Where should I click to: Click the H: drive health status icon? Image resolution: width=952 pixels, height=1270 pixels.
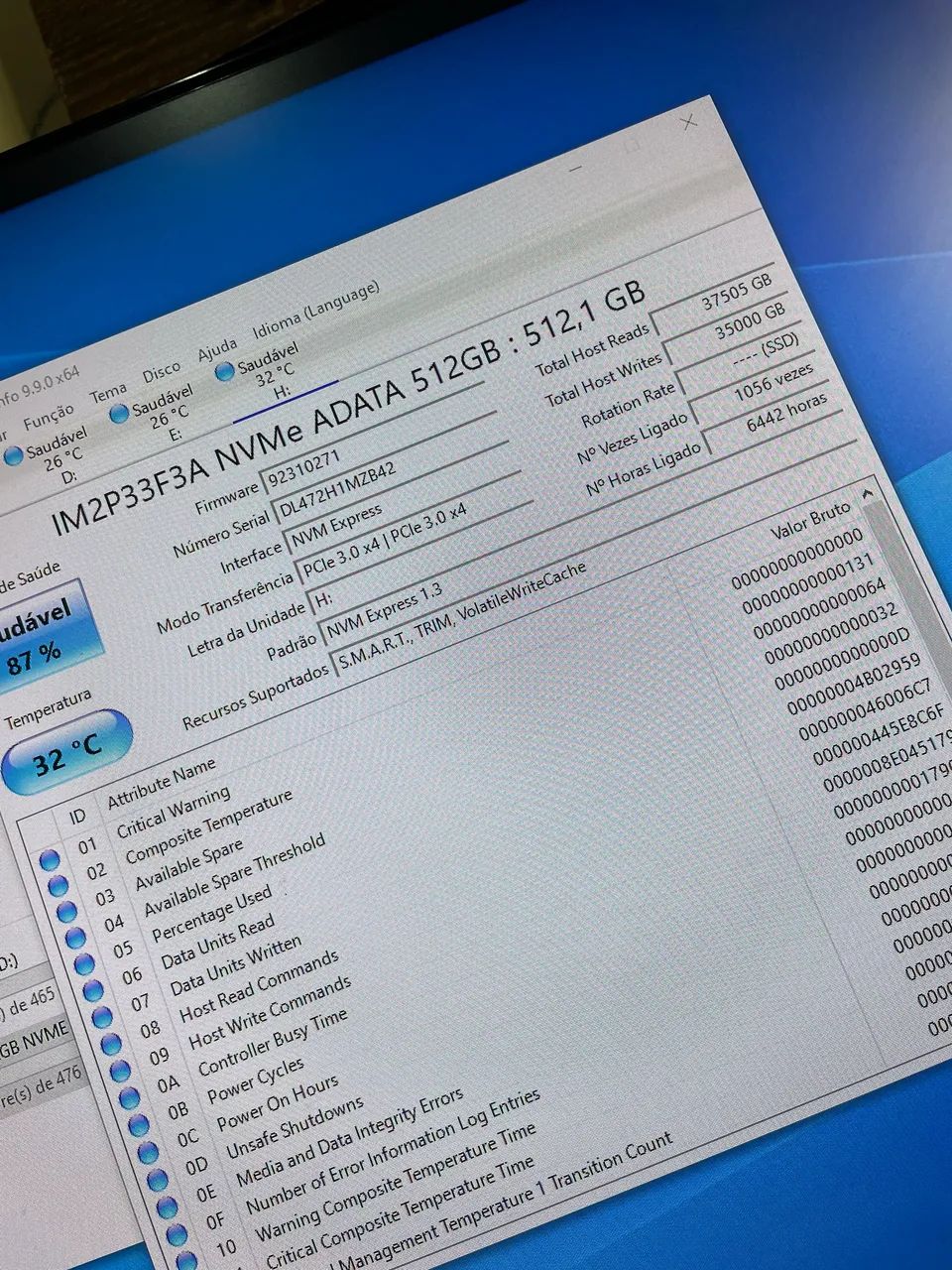pyautogui.click(x=224, y=371)
